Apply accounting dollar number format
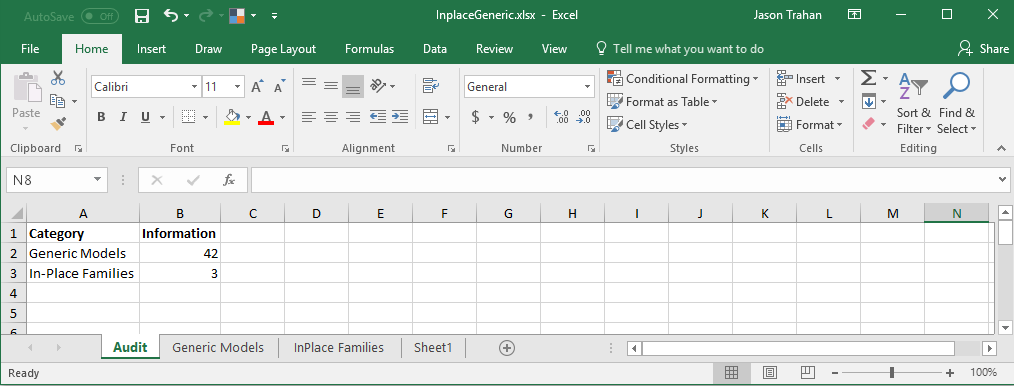Viewport: 1014px width, 386px height. [475, 117]
